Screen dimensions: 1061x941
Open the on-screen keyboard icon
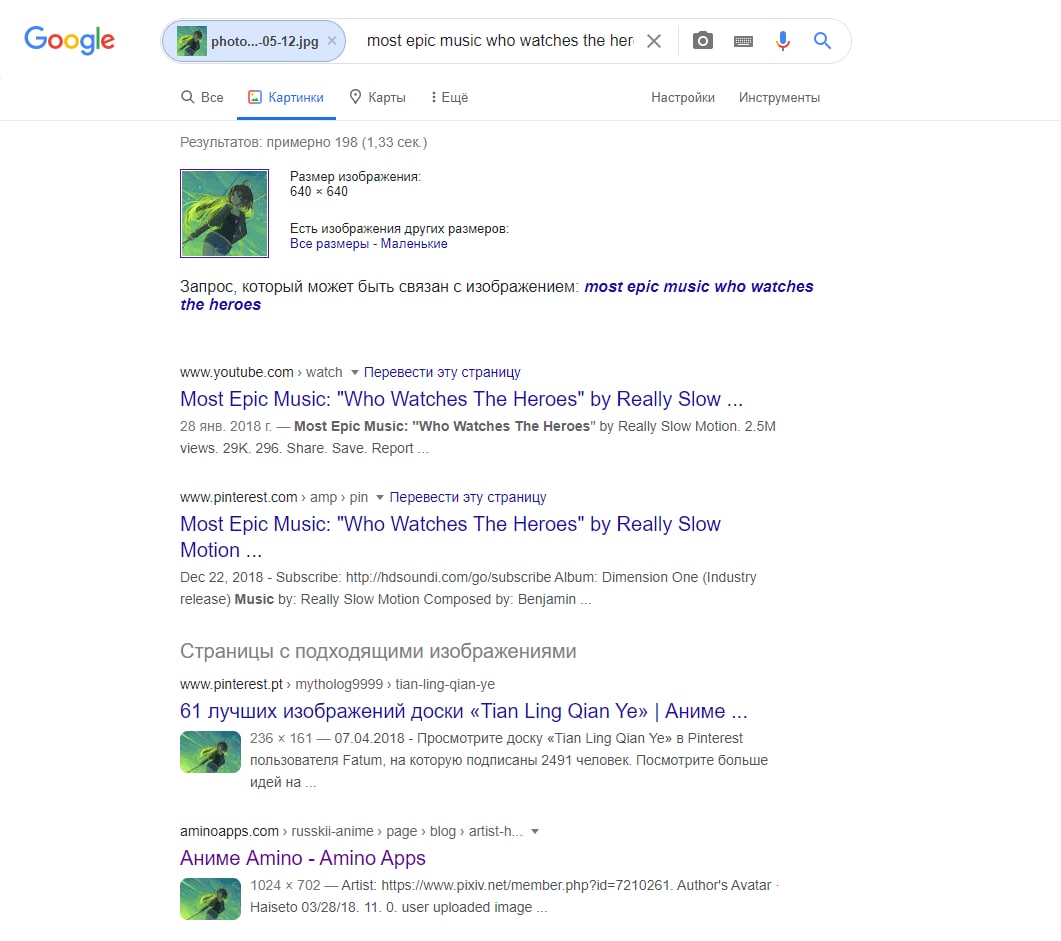coord(743,41)
